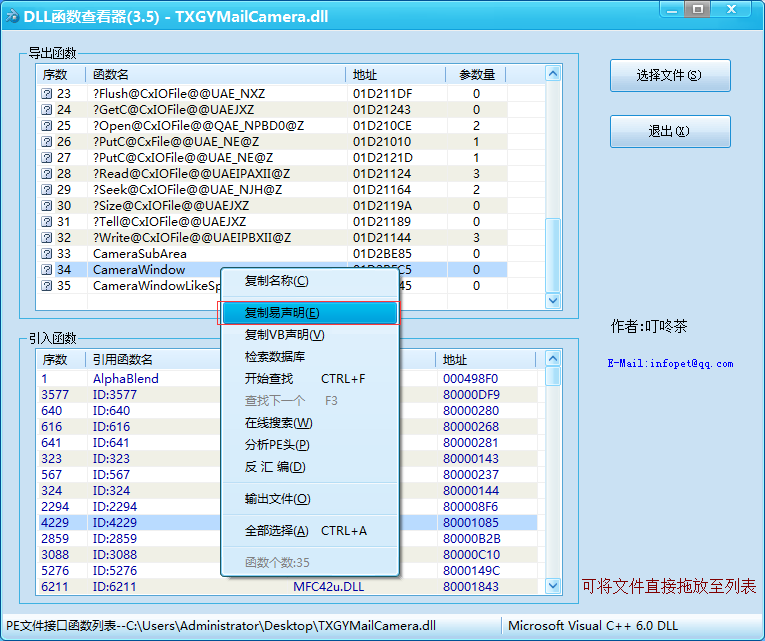Select AlphaBlend row in import list

[x=125, y=379]
